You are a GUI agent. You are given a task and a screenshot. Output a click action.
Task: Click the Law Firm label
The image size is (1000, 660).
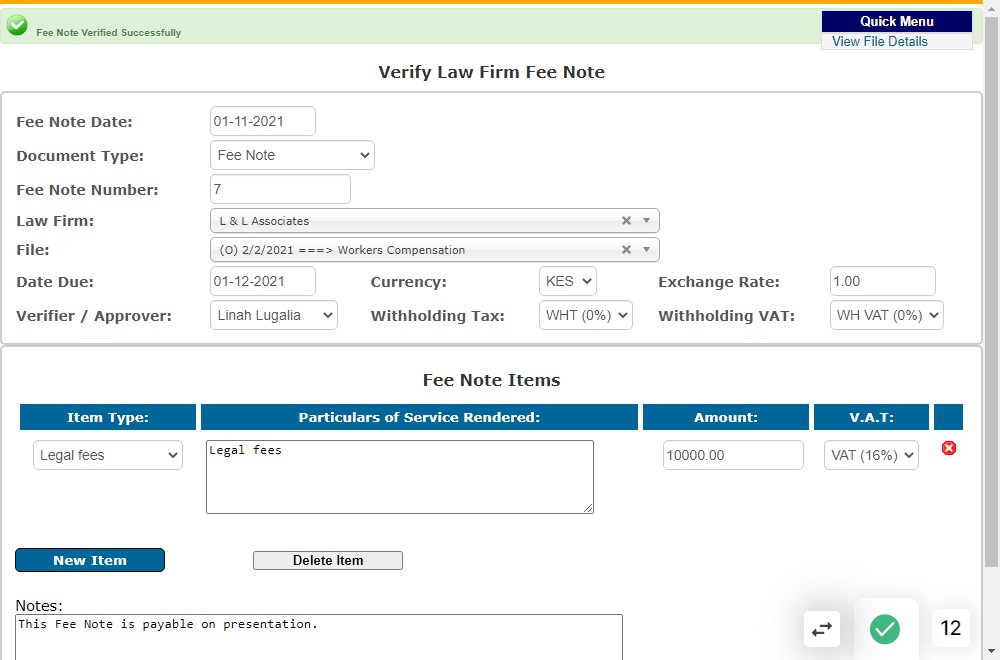pos(55,221)
